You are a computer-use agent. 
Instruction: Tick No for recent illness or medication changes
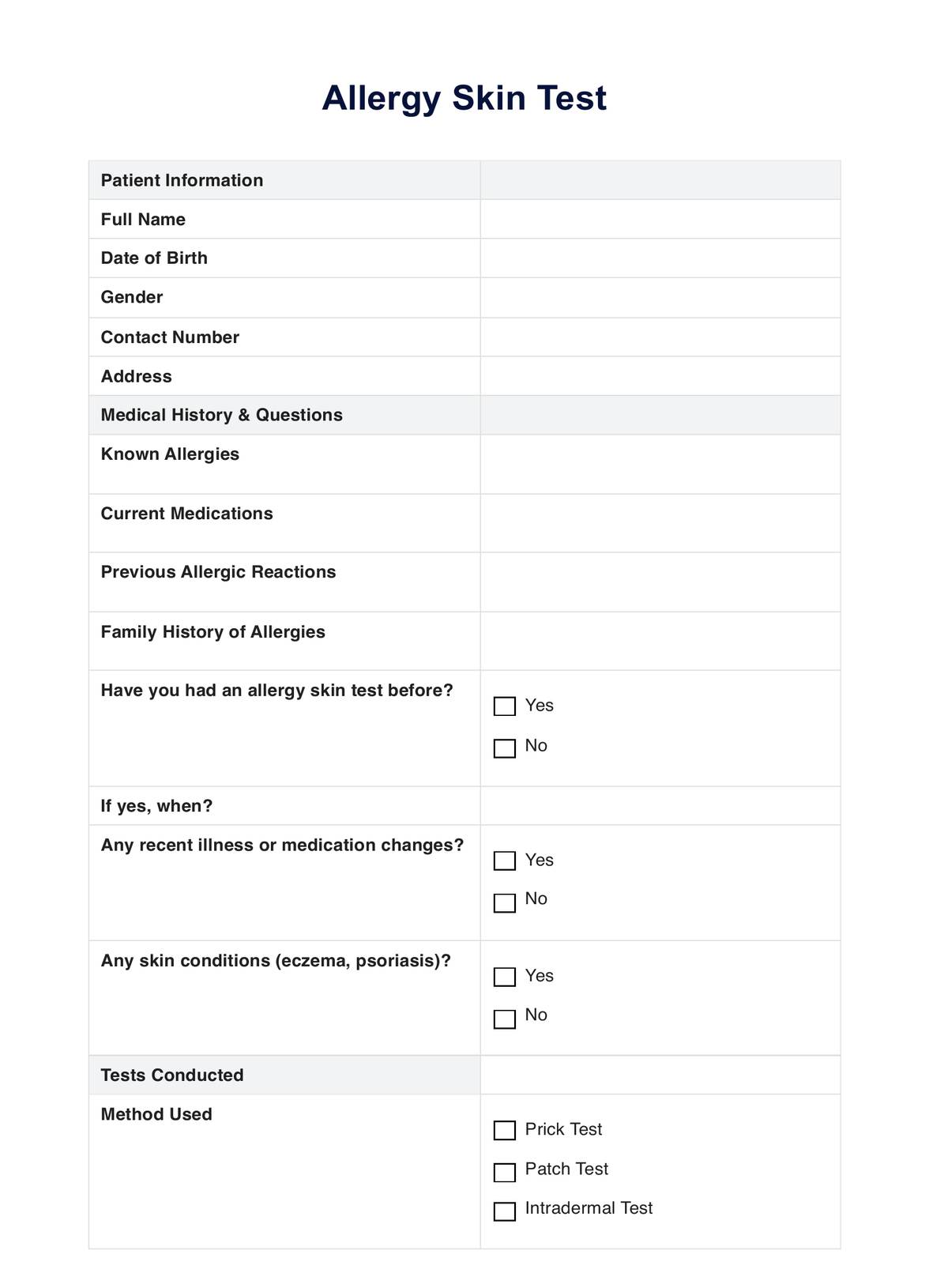tap(504, 902)
